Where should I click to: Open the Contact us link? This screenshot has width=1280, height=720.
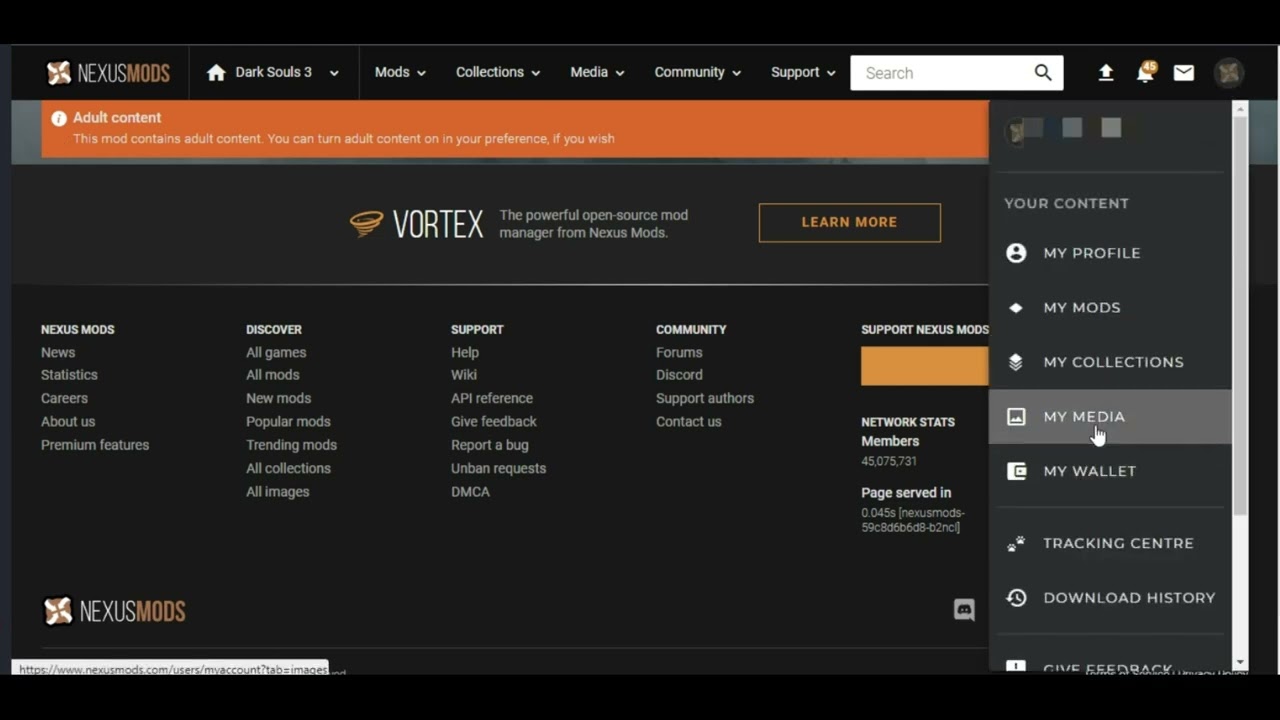coord(689,422)
